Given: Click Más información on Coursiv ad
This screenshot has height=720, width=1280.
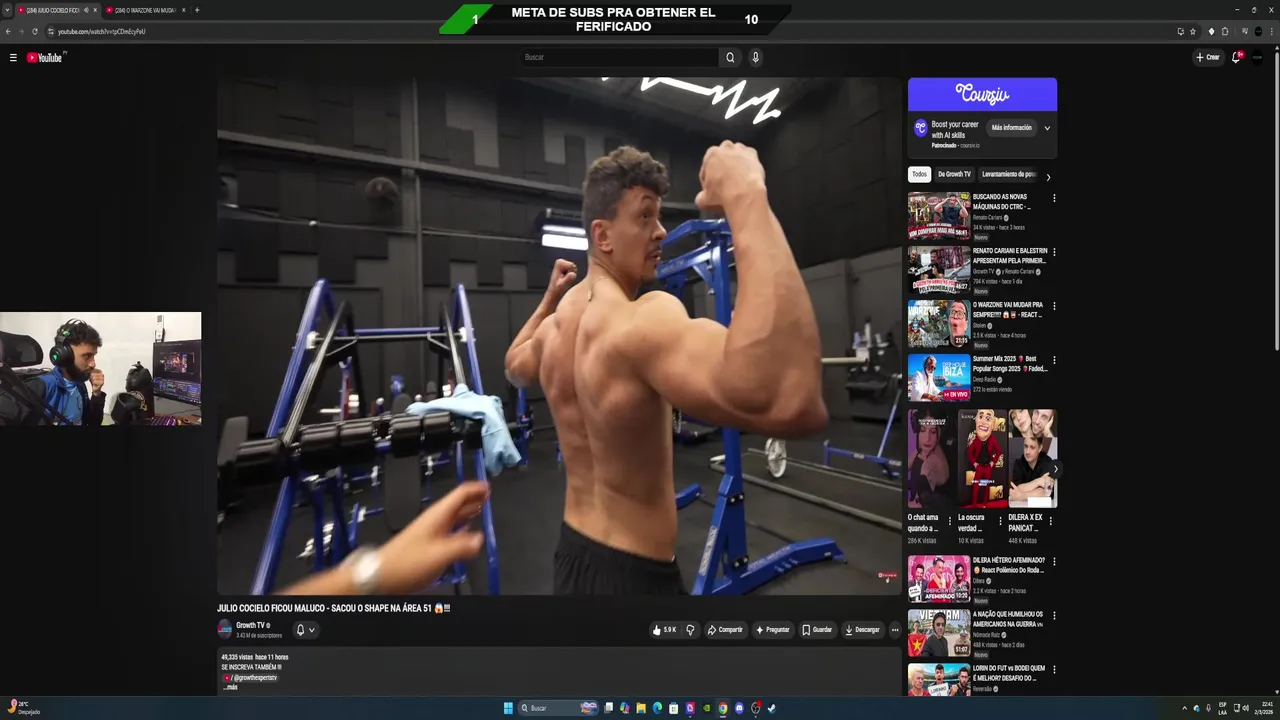Looking at the screenshot, I should [x=1011, y=128].
